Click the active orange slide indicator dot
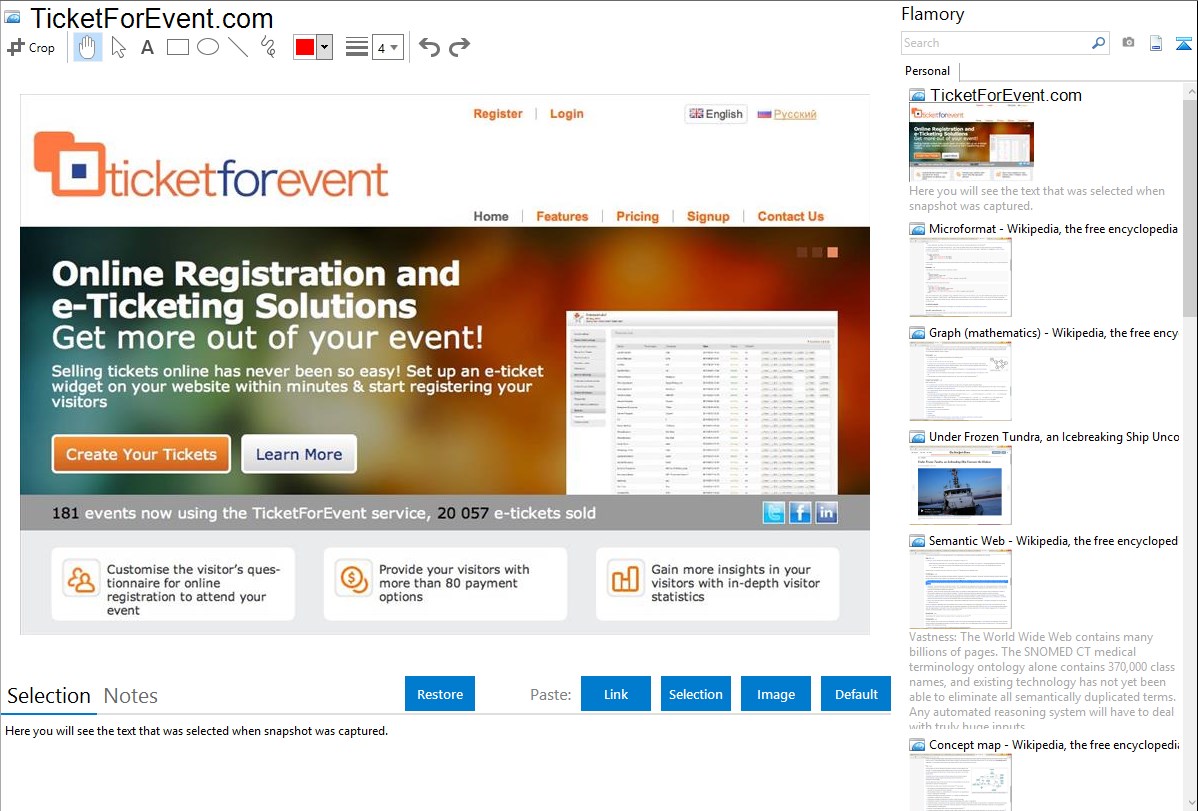Viewport: 1198px width, 811px height. click(x=833, y=252)
